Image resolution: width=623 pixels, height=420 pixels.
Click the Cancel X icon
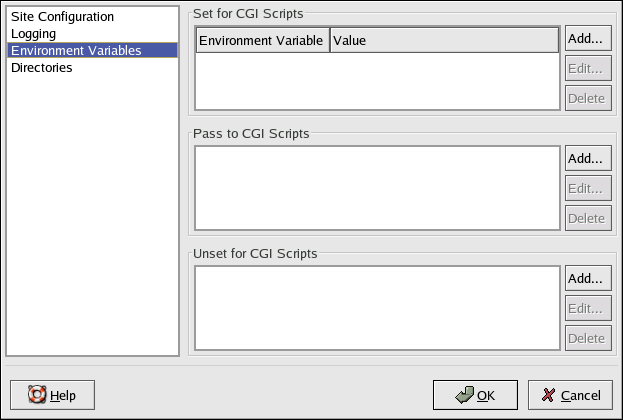point(549,395)
